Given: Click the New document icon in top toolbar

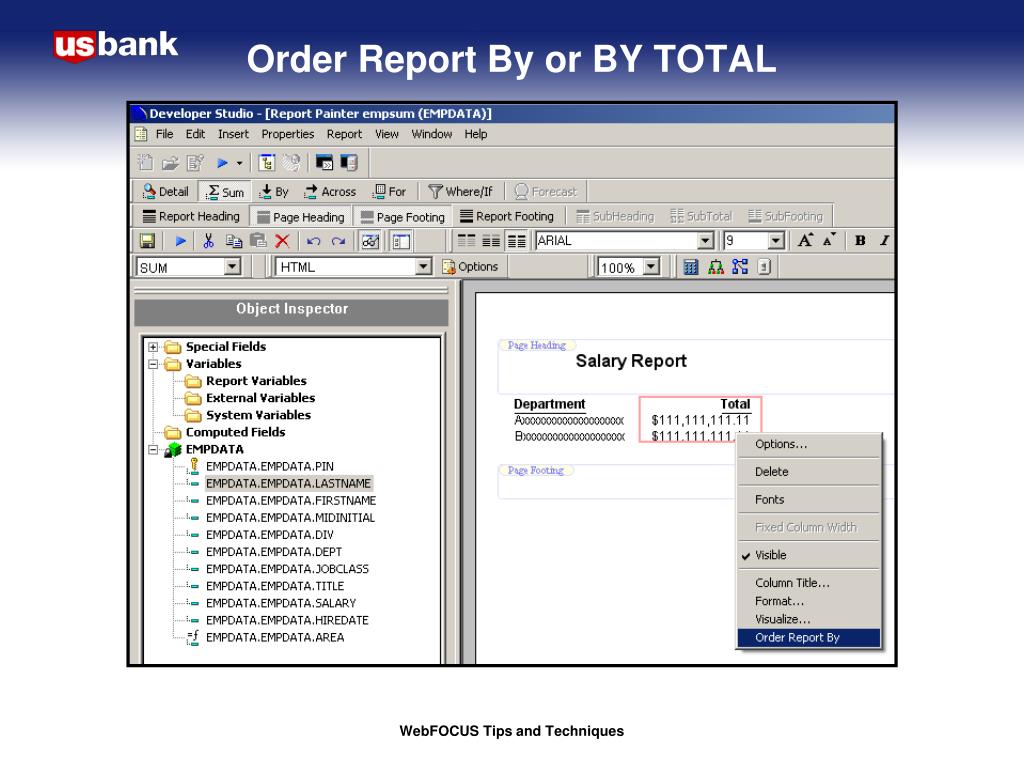Looking at the screenshot, I should point(145,163).
